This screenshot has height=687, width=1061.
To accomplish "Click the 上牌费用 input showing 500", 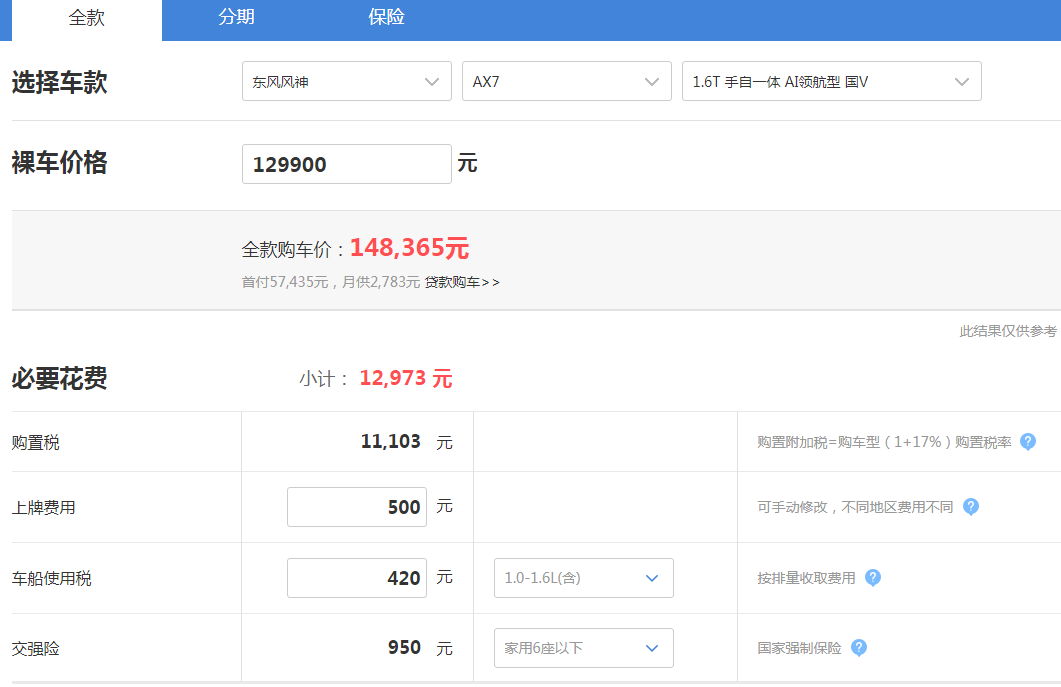I will click(357, 507).
